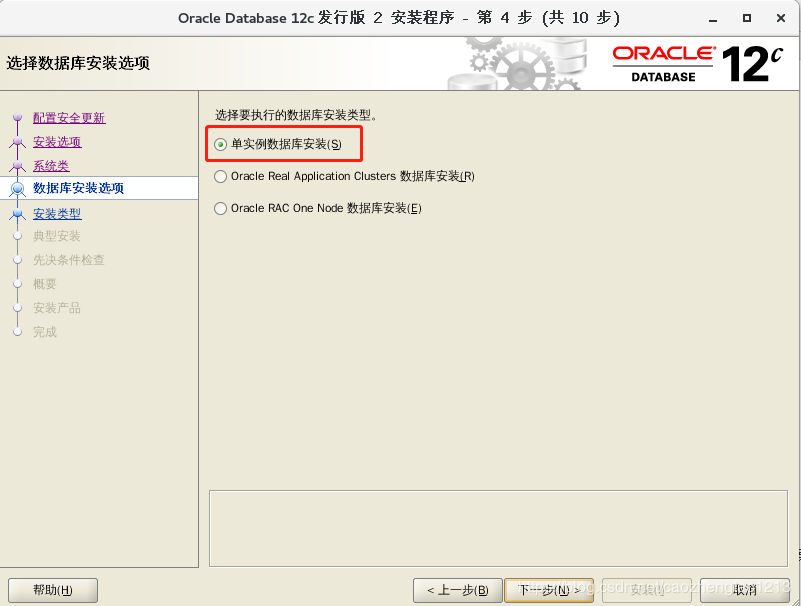Image resolution: width=801 pixels, height=606 pixels.
Task: Go back with 上一步(B) button
Action: click(x=457, y=590)
